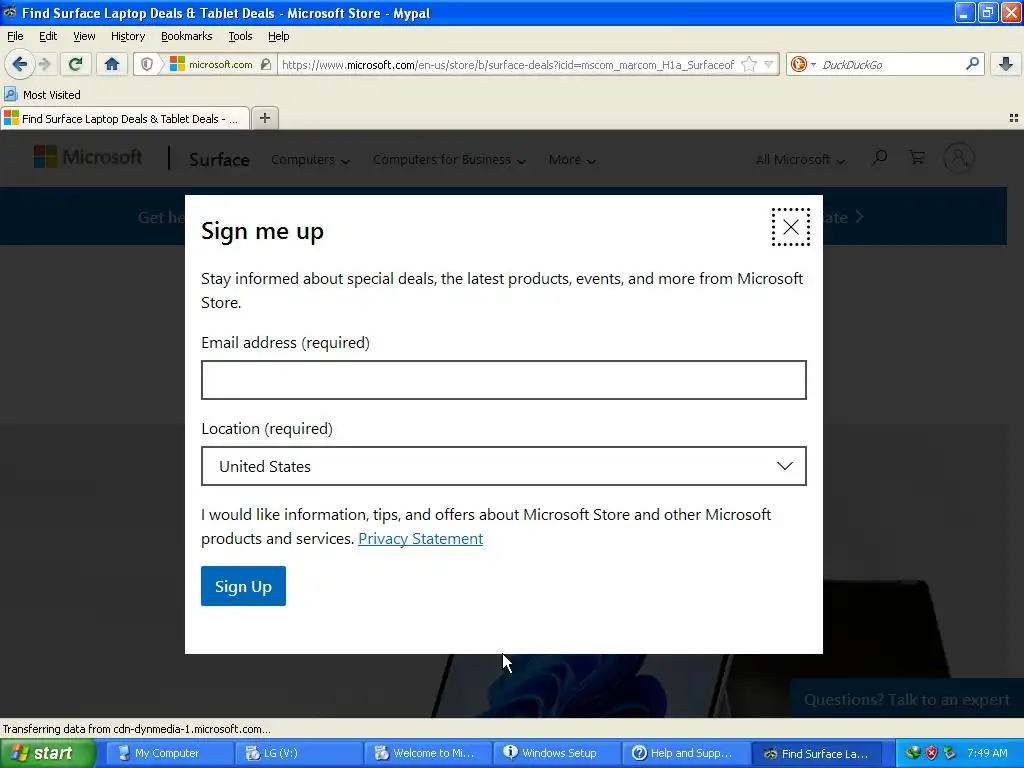Image resolution: width=1024 pixels, height=768 pixels.
Task: Reload the page with the refresh icon
Action: (75, 64)
